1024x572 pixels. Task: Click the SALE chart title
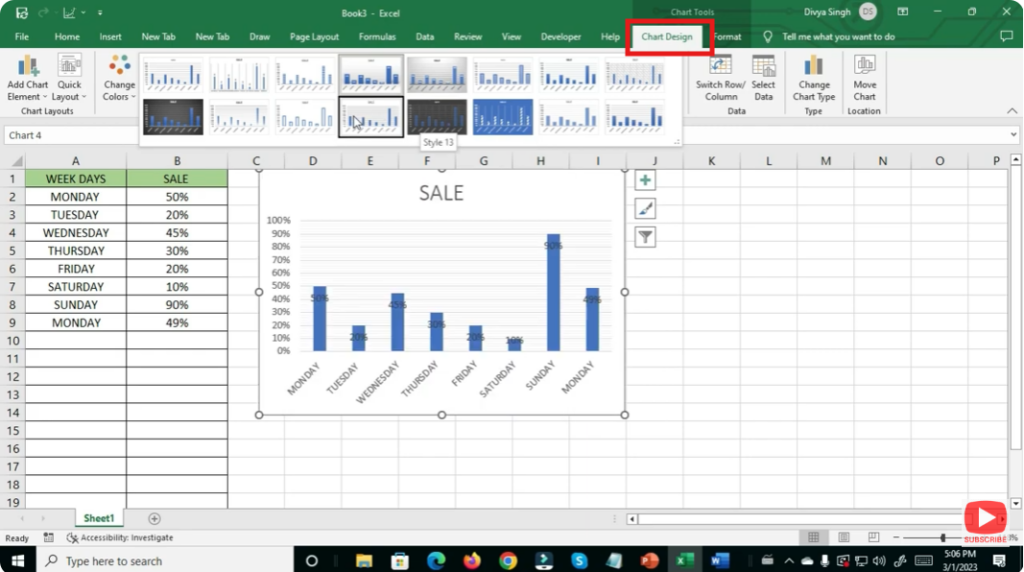point(441,193)
